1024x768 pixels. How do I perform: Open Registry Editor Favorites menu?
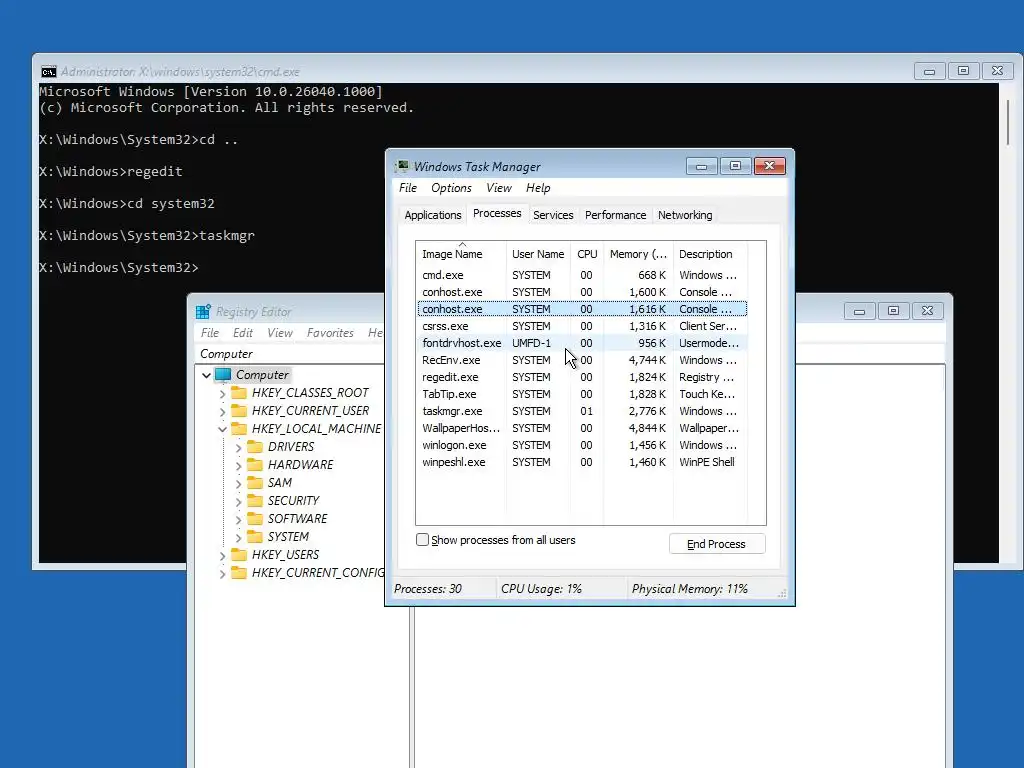point(330,333)
